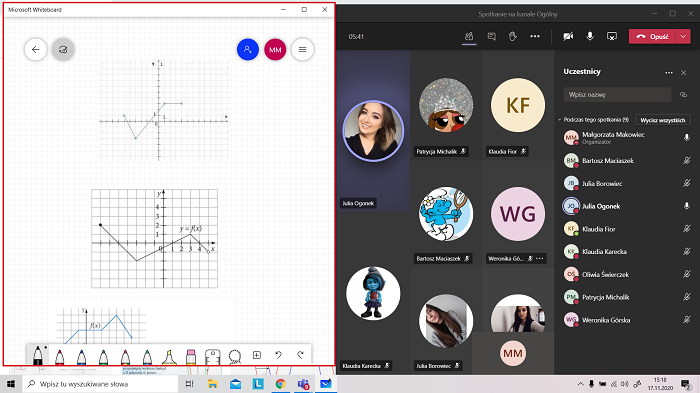Undo the last Whiteboard action
Screen dimensions: 700x393
pyautogui.click(x=279, y=355)
